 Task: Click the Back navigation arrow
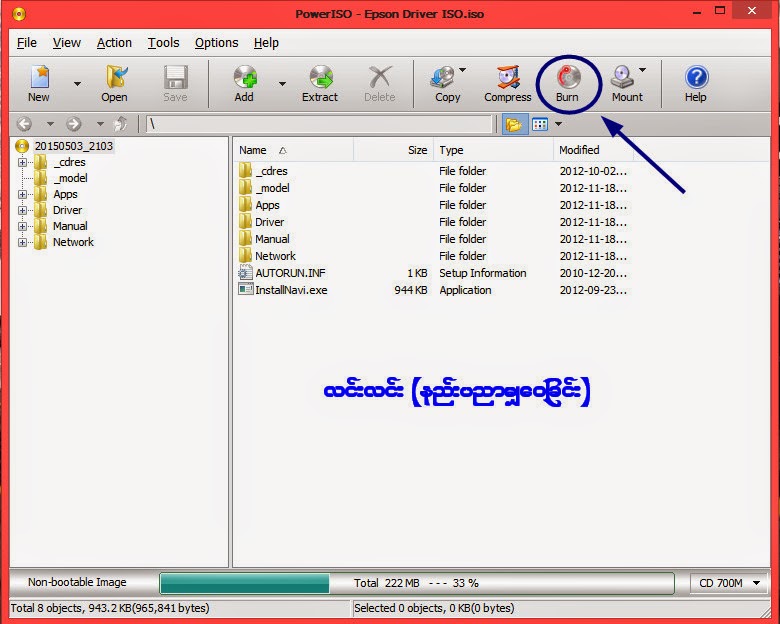(24, 123)
